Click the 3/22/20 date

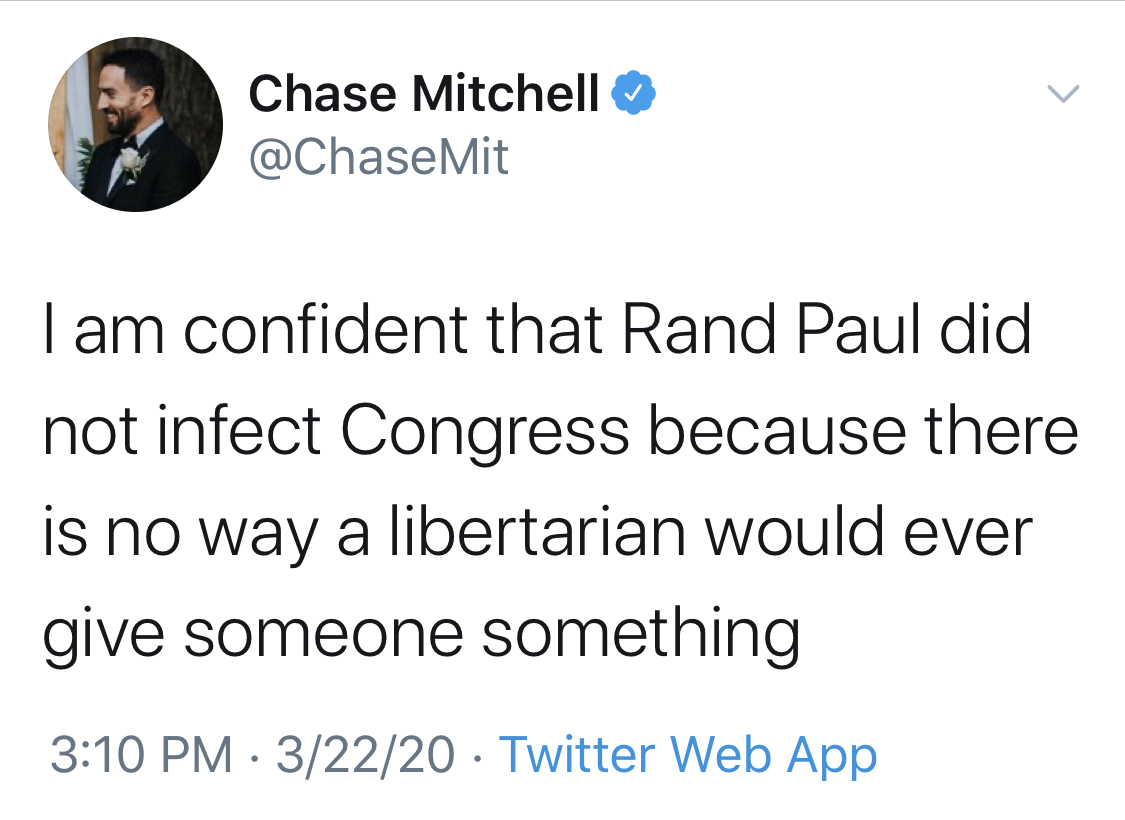point(365,754)
